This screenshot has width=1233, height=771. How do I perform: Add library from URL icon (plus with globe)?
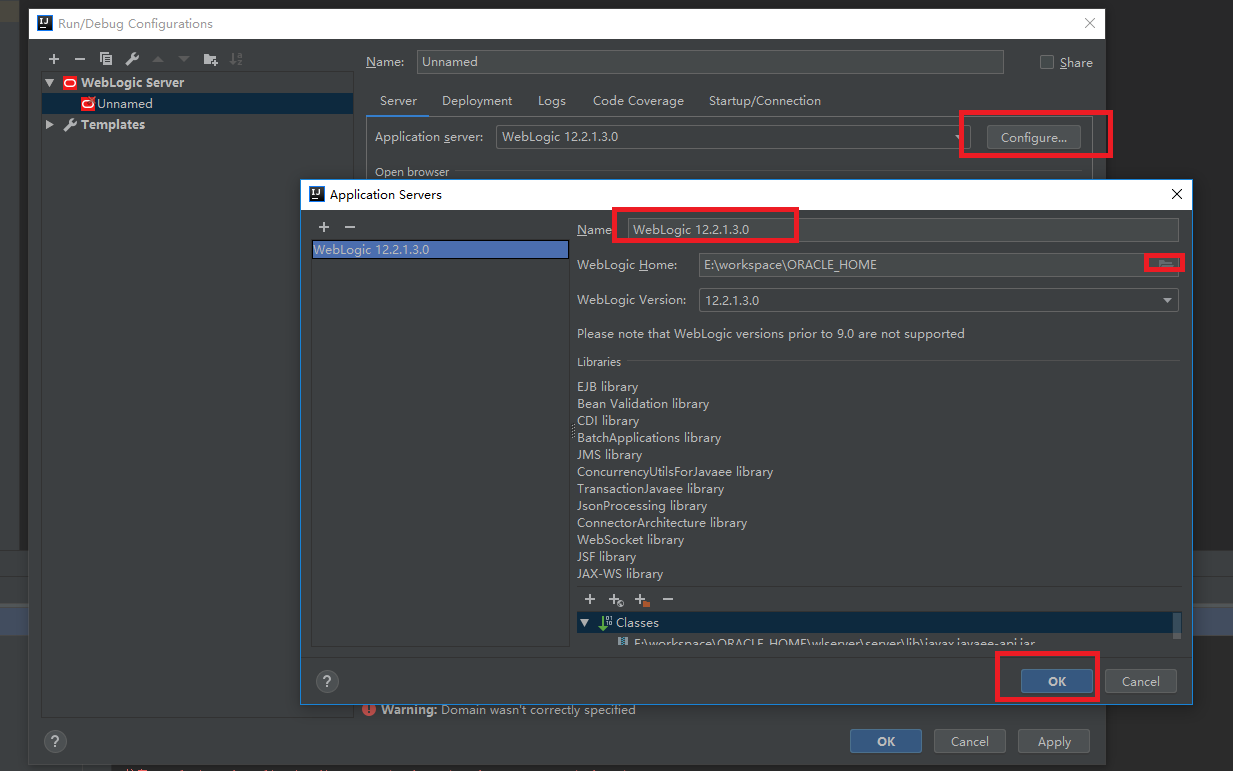tap(616, 599)
